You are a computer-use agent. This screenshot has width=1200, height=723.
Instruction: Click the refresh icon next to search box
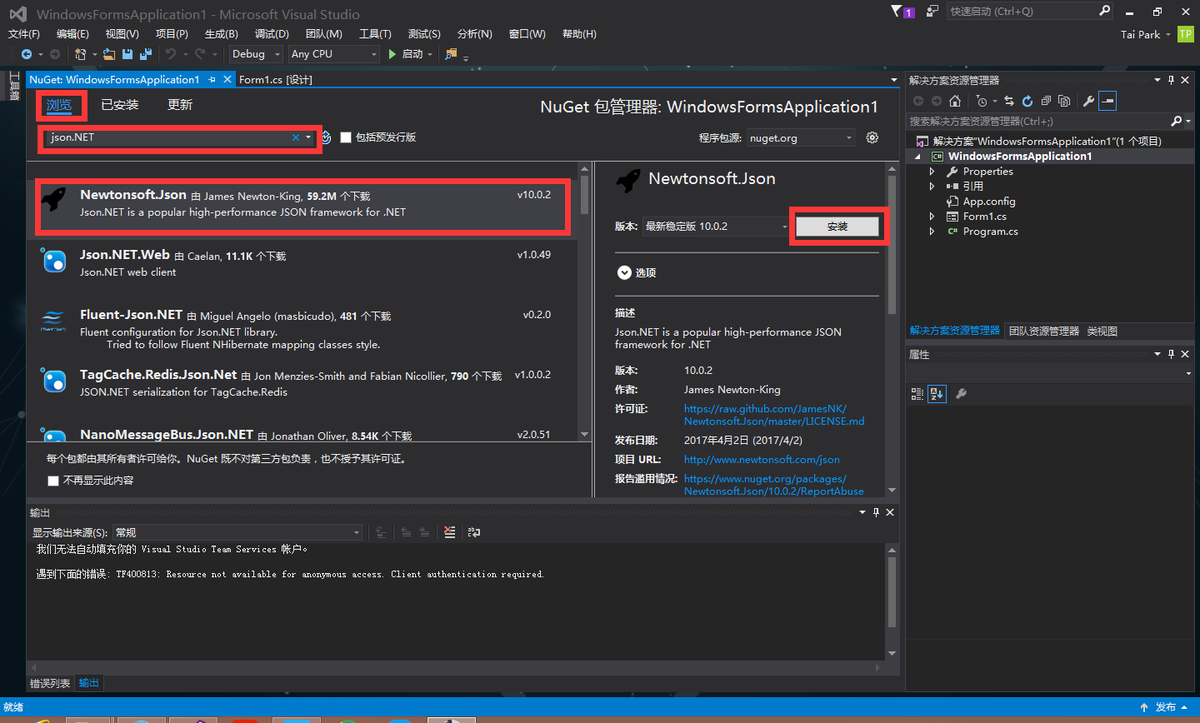[325, 137]
